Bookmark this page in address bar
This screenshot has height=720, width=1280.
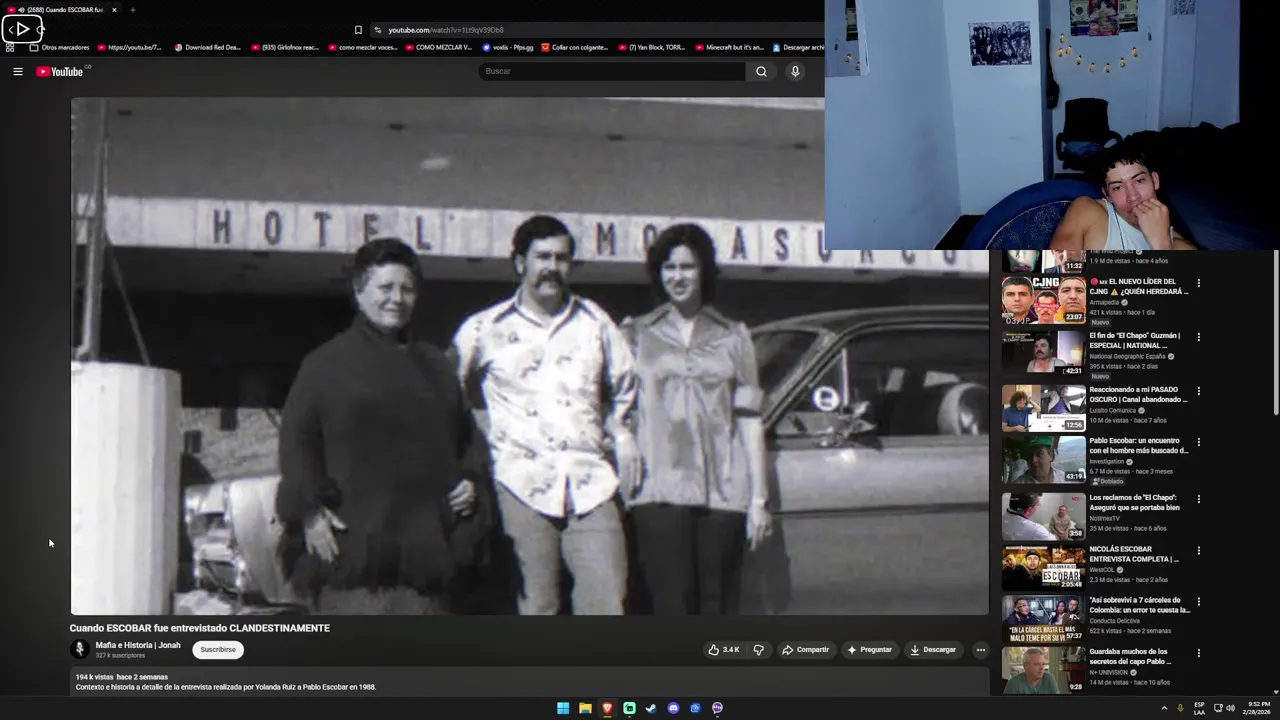pyautogui.click(x=358, y=30)
